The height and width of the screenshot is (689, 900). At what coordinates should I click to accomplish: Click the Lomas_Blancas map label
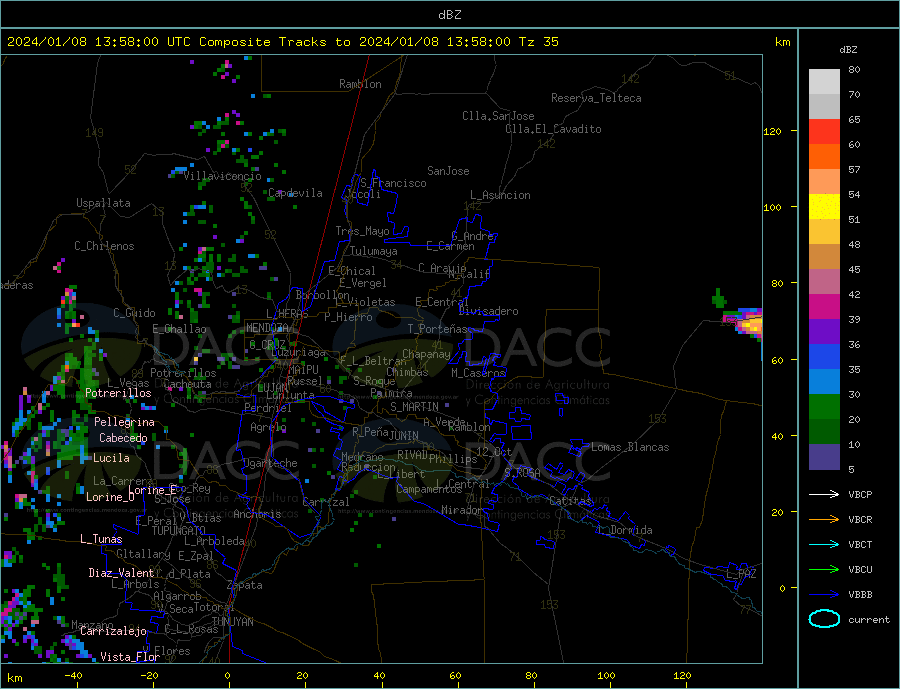click(630, 447)
